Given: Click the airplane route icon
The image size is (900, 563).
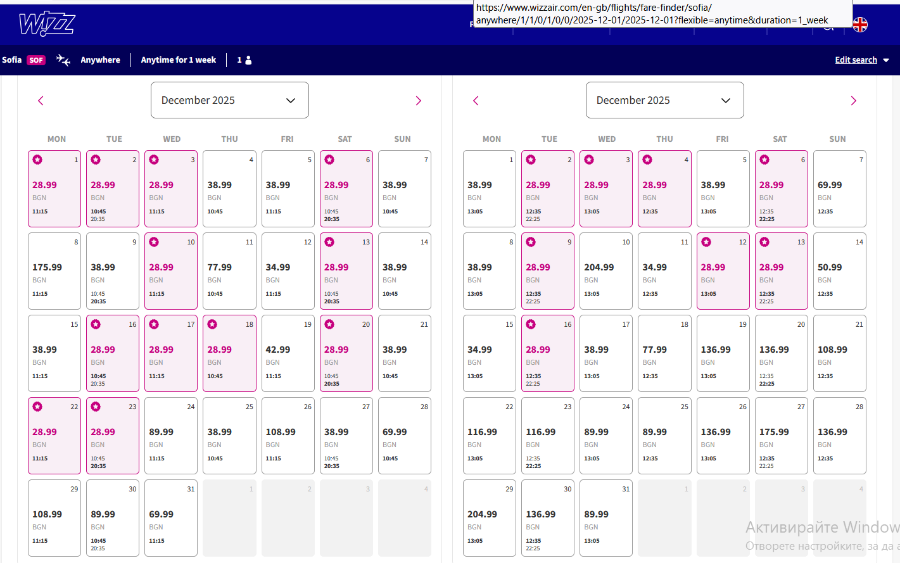Looking at the screenshot, I should (x=63, y=60).
